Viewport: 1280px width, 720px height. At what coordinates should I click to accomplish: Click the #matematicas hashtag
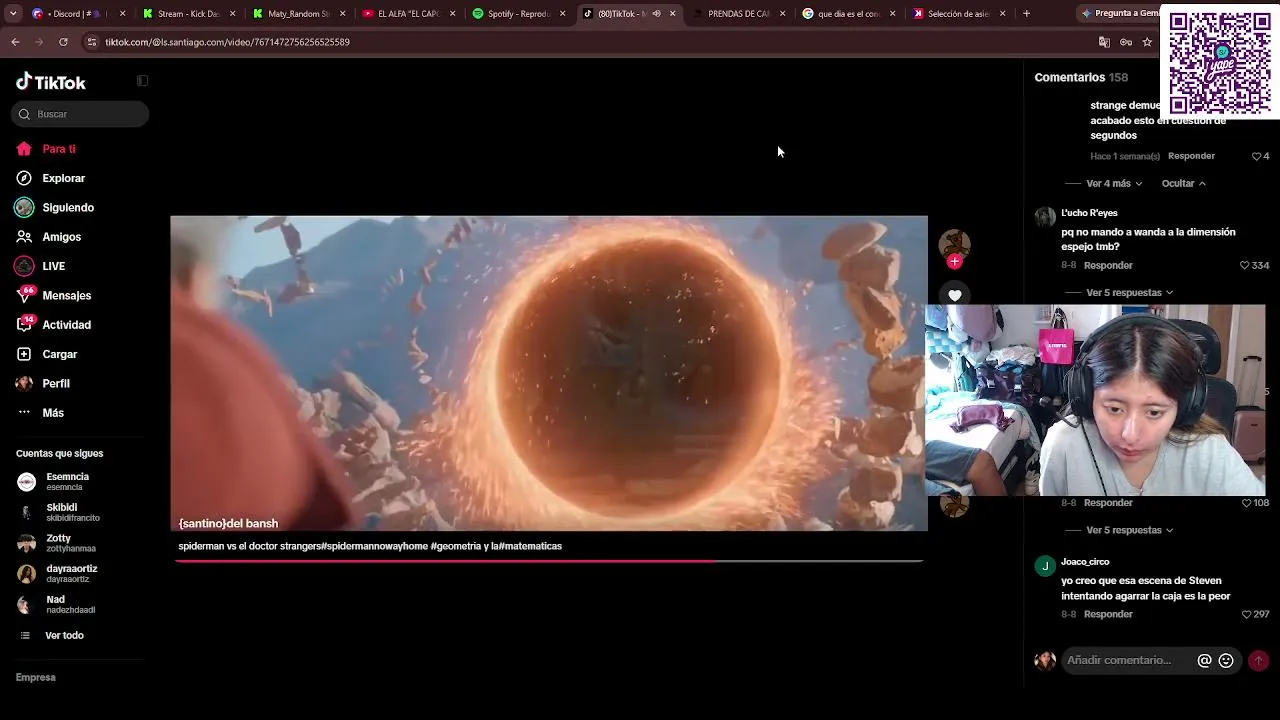(x=530, y=547)
